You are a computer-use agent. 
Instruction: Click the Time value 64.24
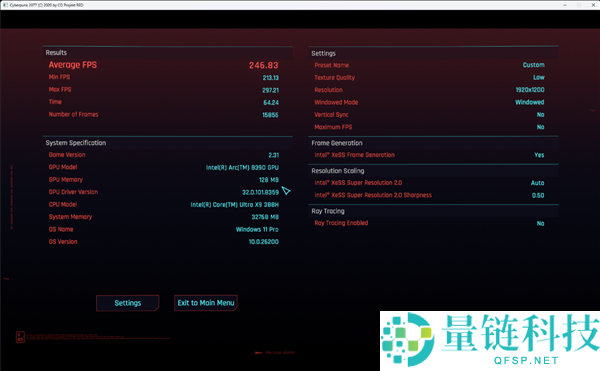click(271, 103)
